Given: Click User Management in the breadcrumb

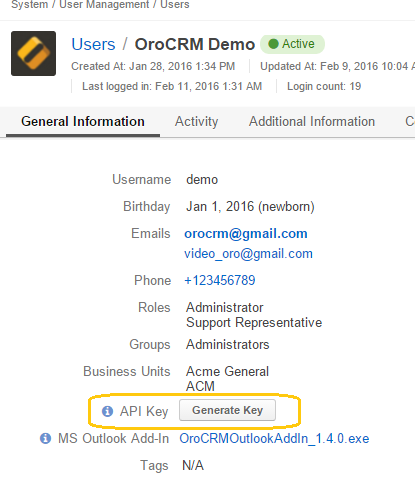Looking at the screenshot, I should (104, 5).
